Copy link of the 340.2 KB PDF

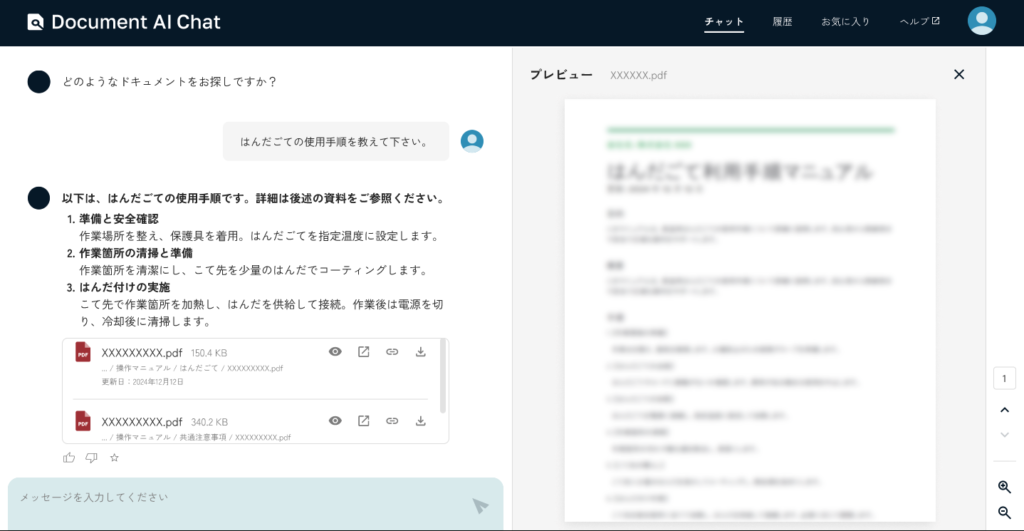pos(392,421)
